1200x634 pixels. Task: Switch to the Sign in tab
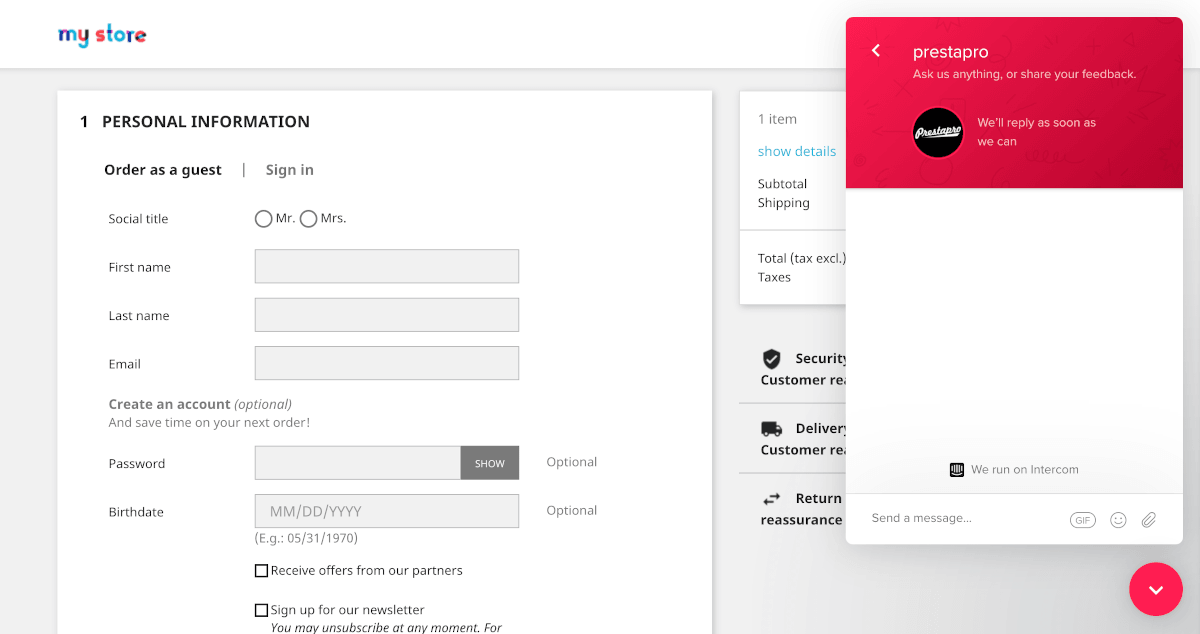289,170
